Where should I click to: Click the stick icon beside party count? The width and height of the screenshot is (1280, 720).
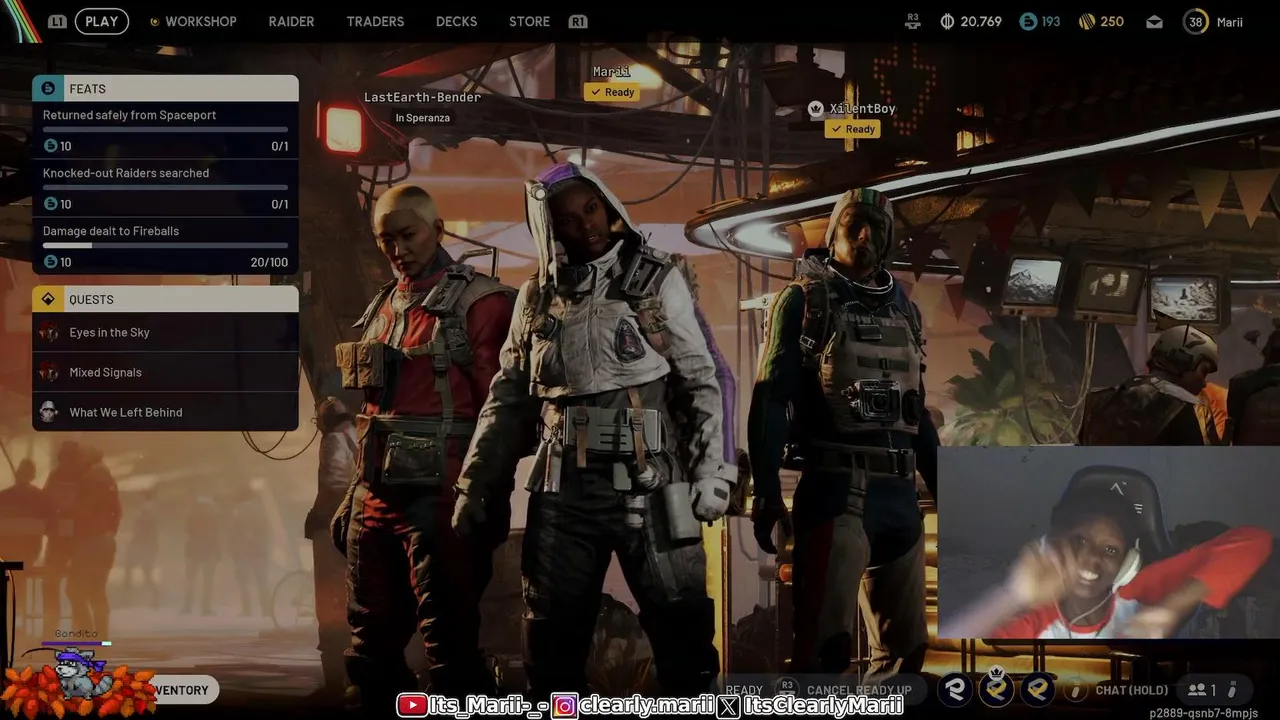pos(1233,689)
